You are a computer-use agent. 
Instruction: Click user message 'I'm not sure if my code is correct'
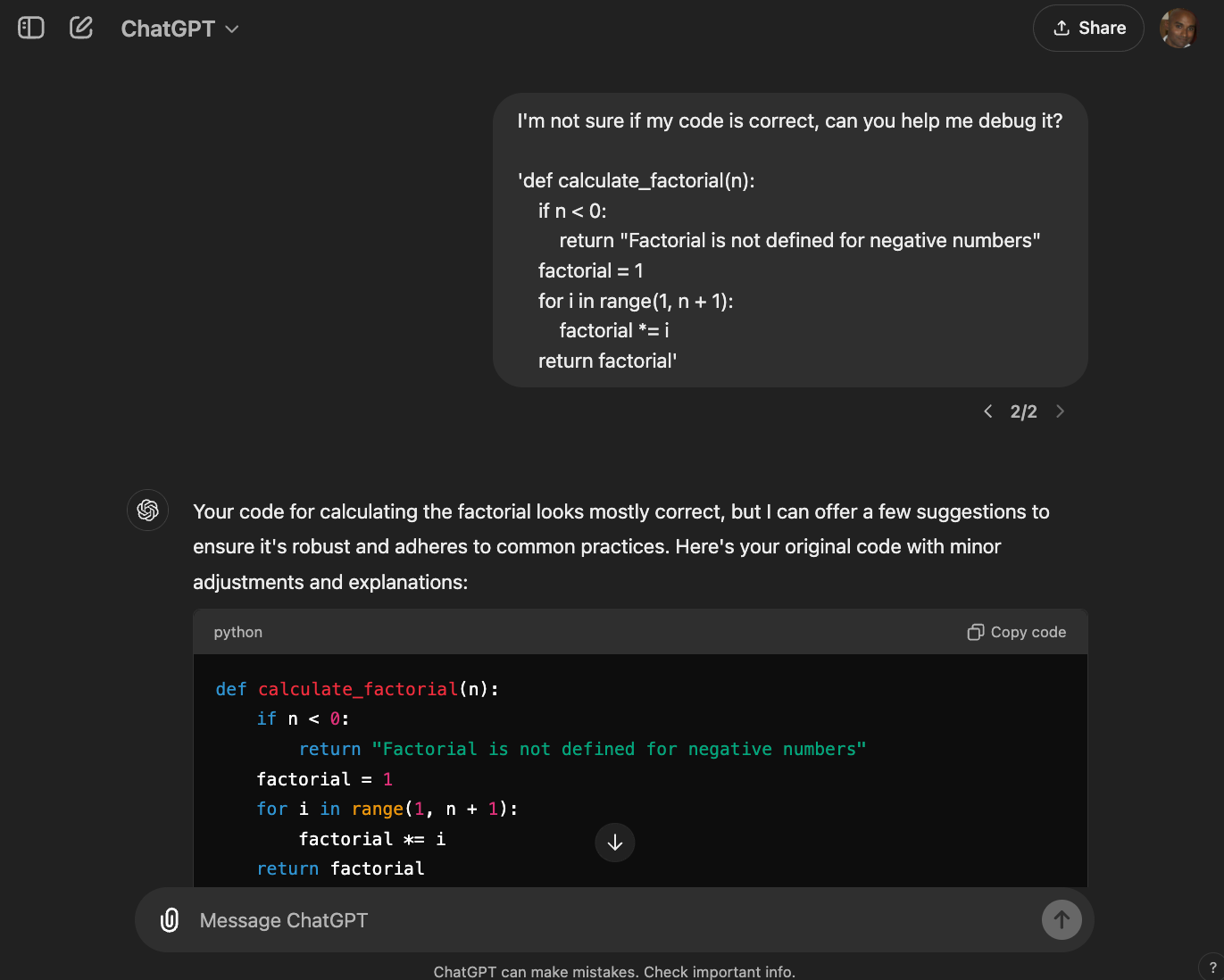790,120
